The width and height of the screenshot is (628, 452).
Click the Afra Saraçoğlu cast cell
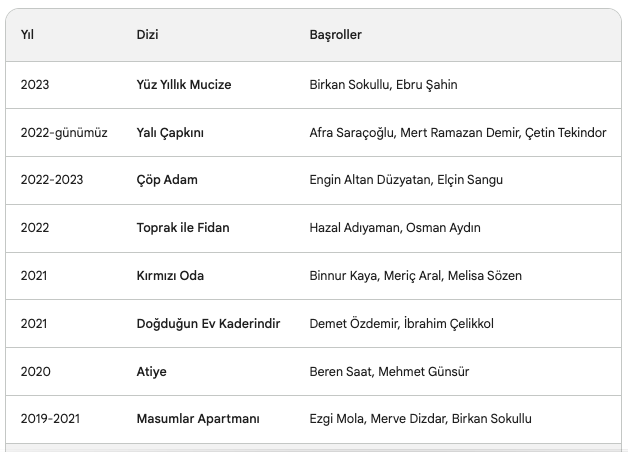point(457,133)
